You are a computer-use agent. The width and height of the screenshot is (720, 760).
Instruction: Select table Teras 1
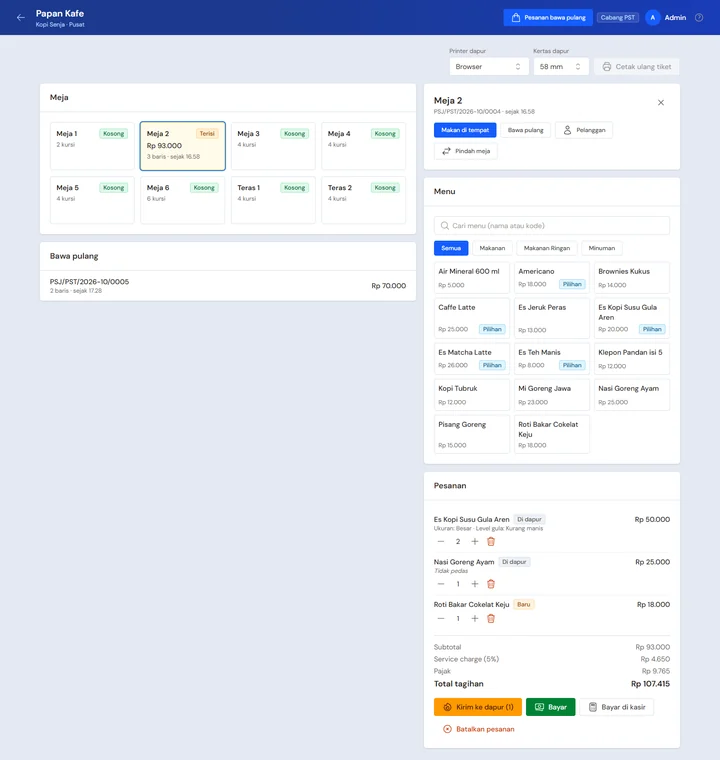point(273,200)
